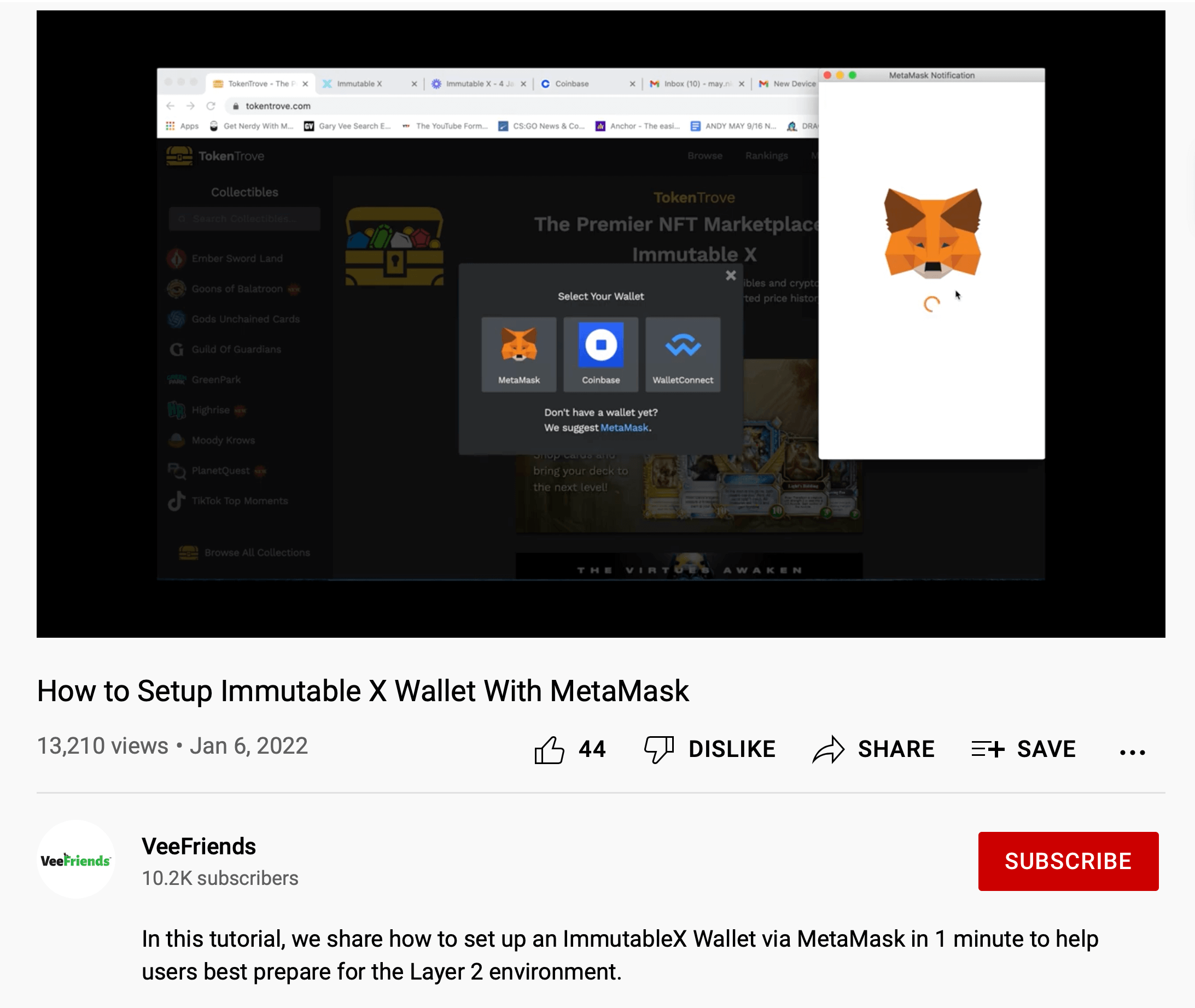
Task: Choose the WalletConnect wallet option
Action: [x=683, y=354]
